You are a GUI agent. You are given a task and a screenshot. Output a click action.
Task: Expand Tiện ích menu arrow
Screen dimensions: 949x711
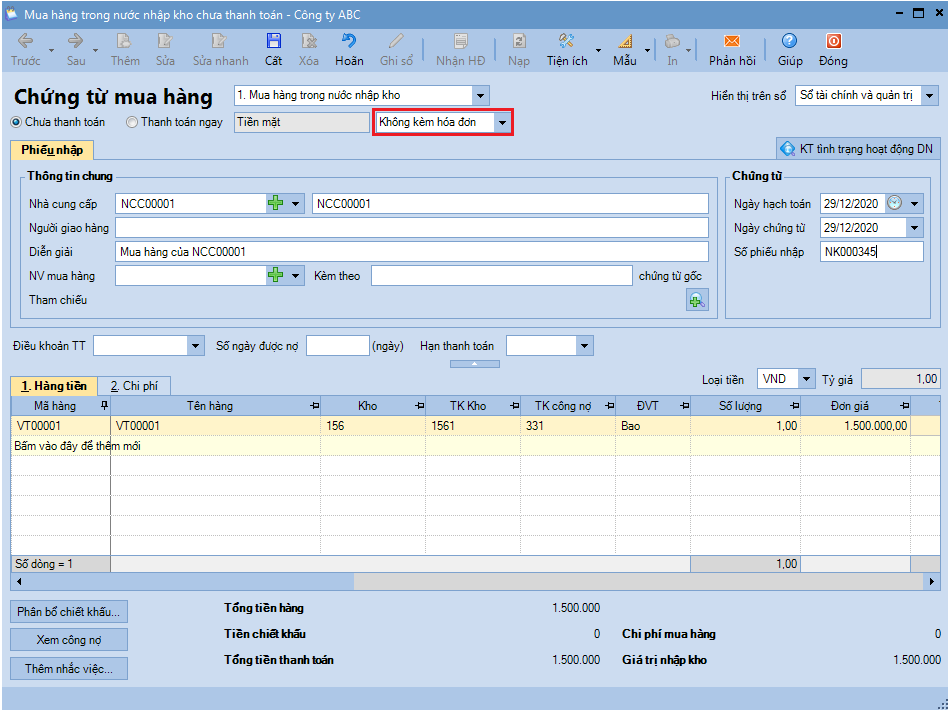[598, 50]
